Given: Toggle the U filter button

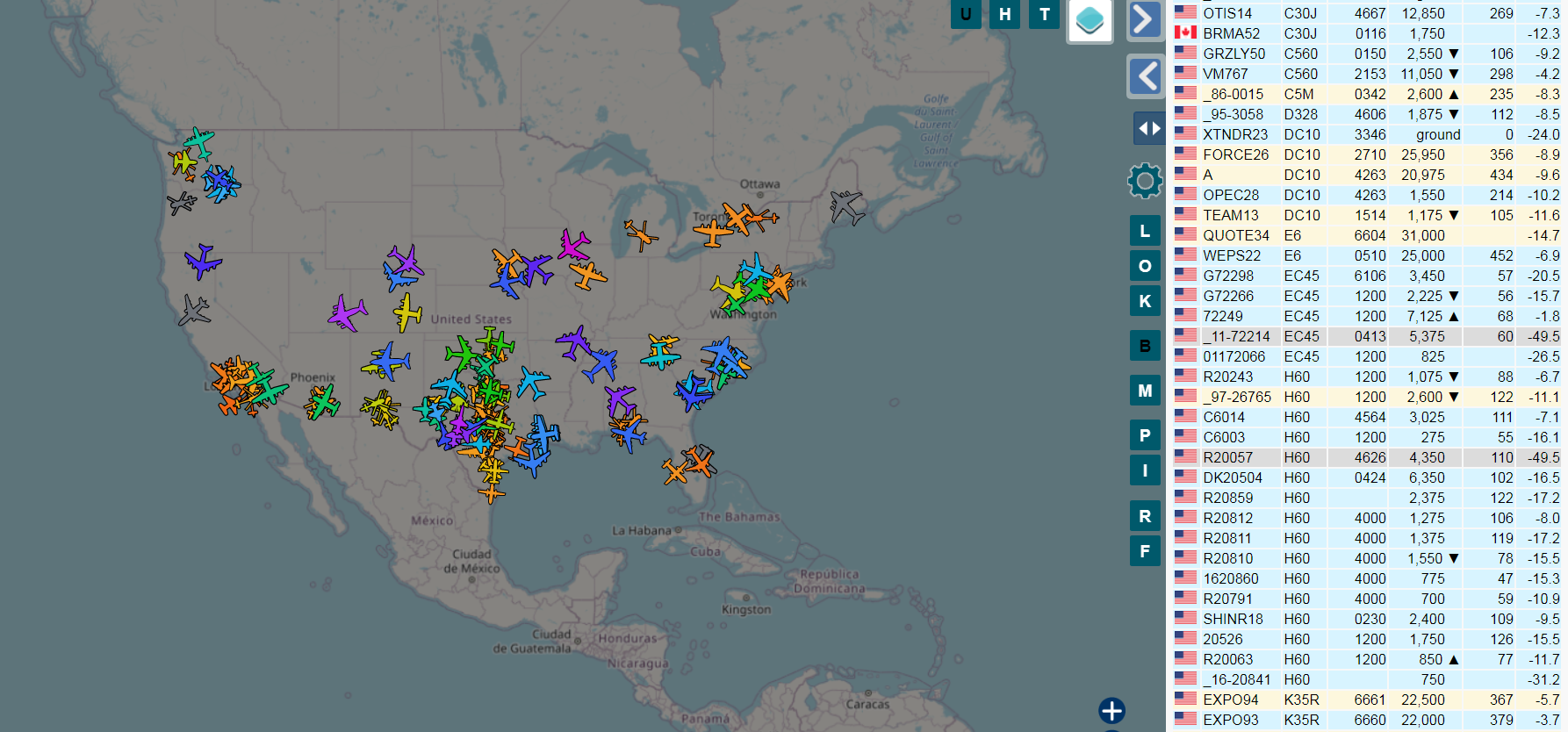Looking at the screenshot, I should [966, 14].
